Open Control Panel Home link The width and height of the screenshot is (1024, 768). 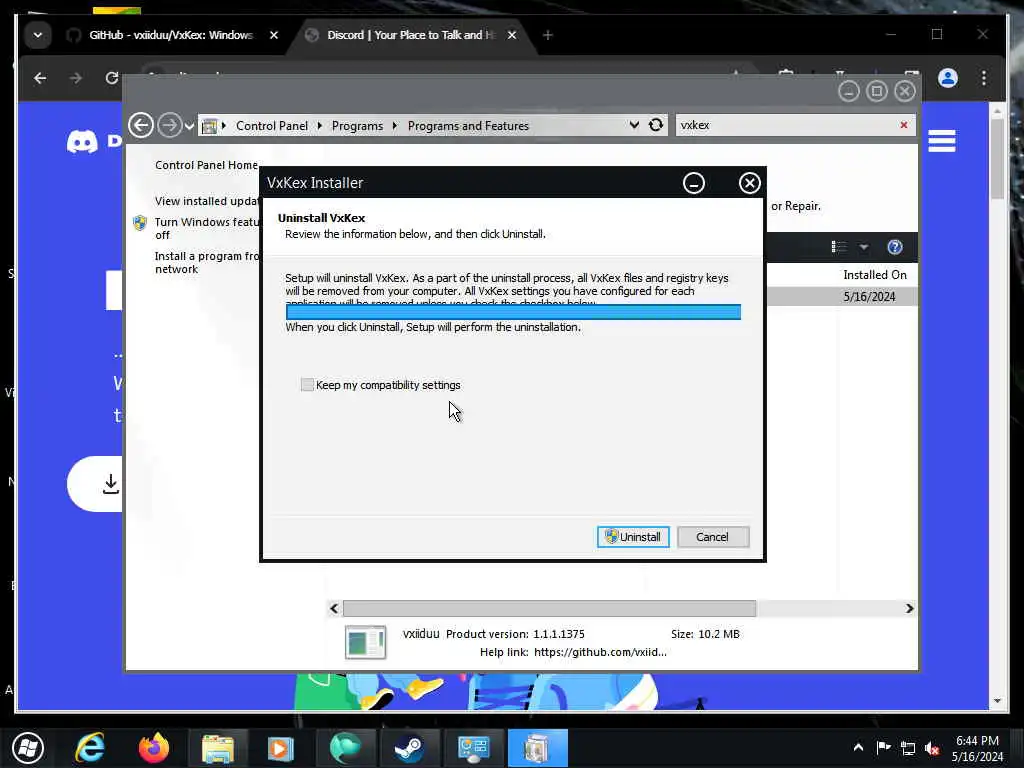click(x=206, y=165)
